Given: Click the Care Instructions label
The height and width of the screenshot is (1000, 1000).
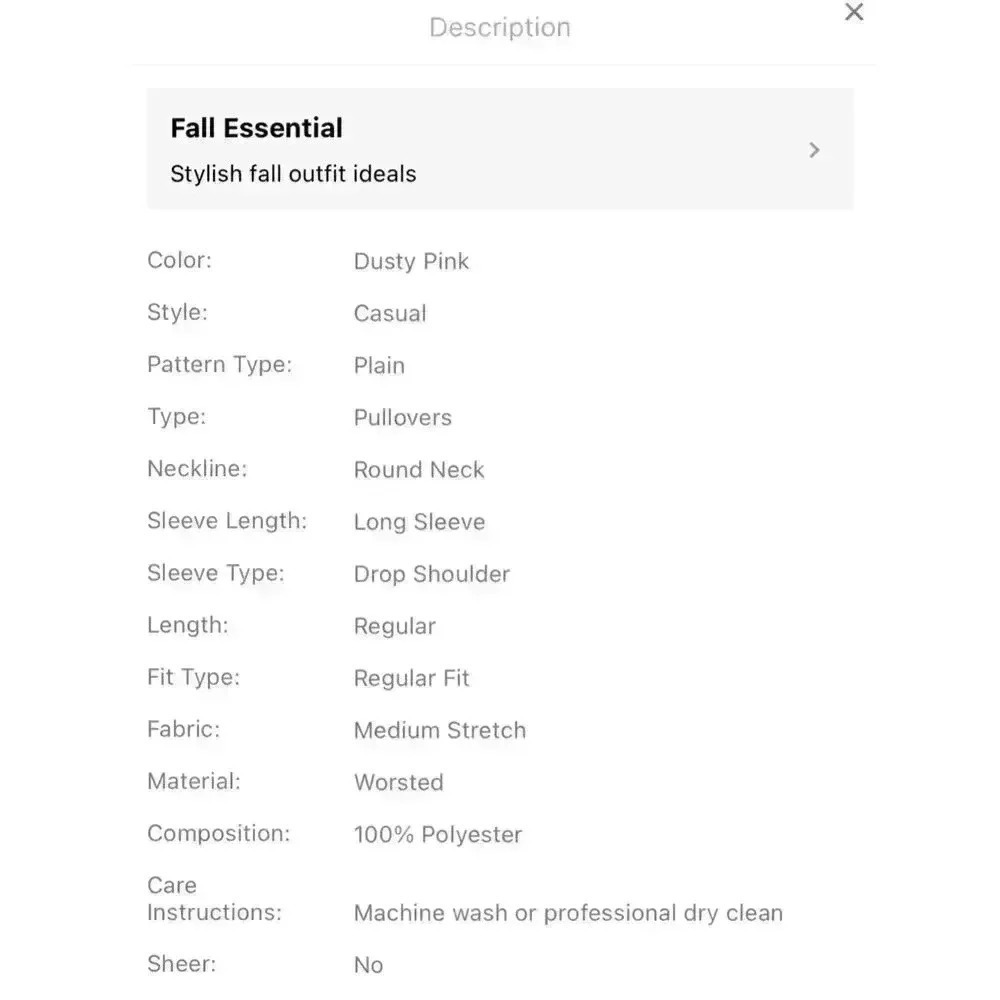Looking at the screenshot, I should coord(214,899).
